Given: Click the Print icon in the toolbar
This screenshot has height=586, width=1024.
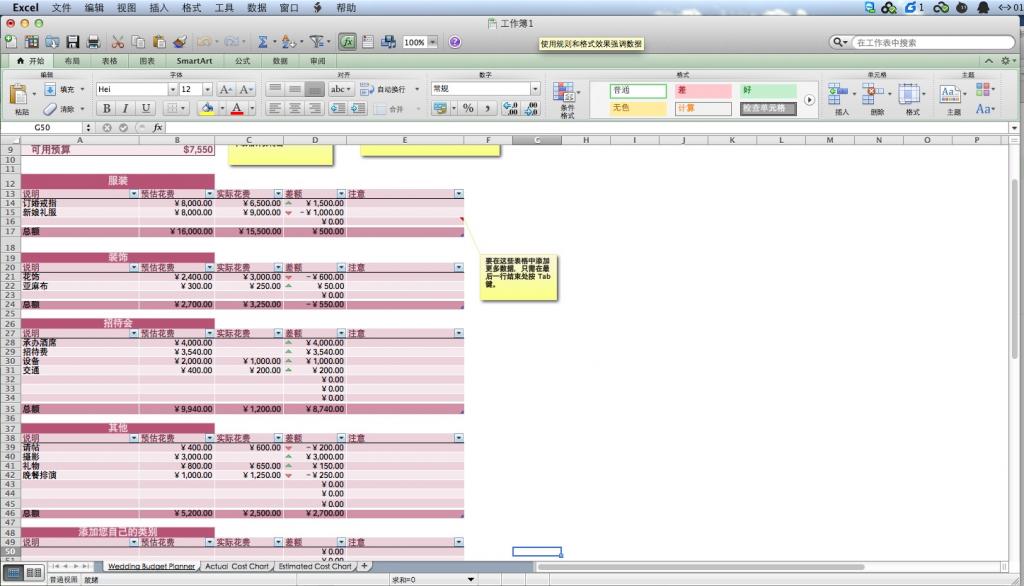Looking at the screenshot, I should click(x=93, y=42).
